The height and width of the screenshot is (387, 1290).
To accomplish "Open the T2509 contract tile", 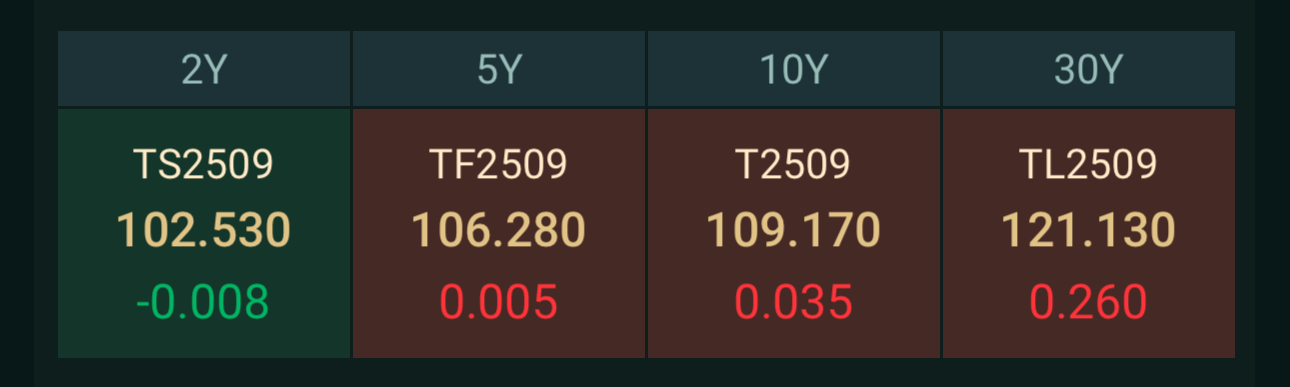I will point(794,233).
